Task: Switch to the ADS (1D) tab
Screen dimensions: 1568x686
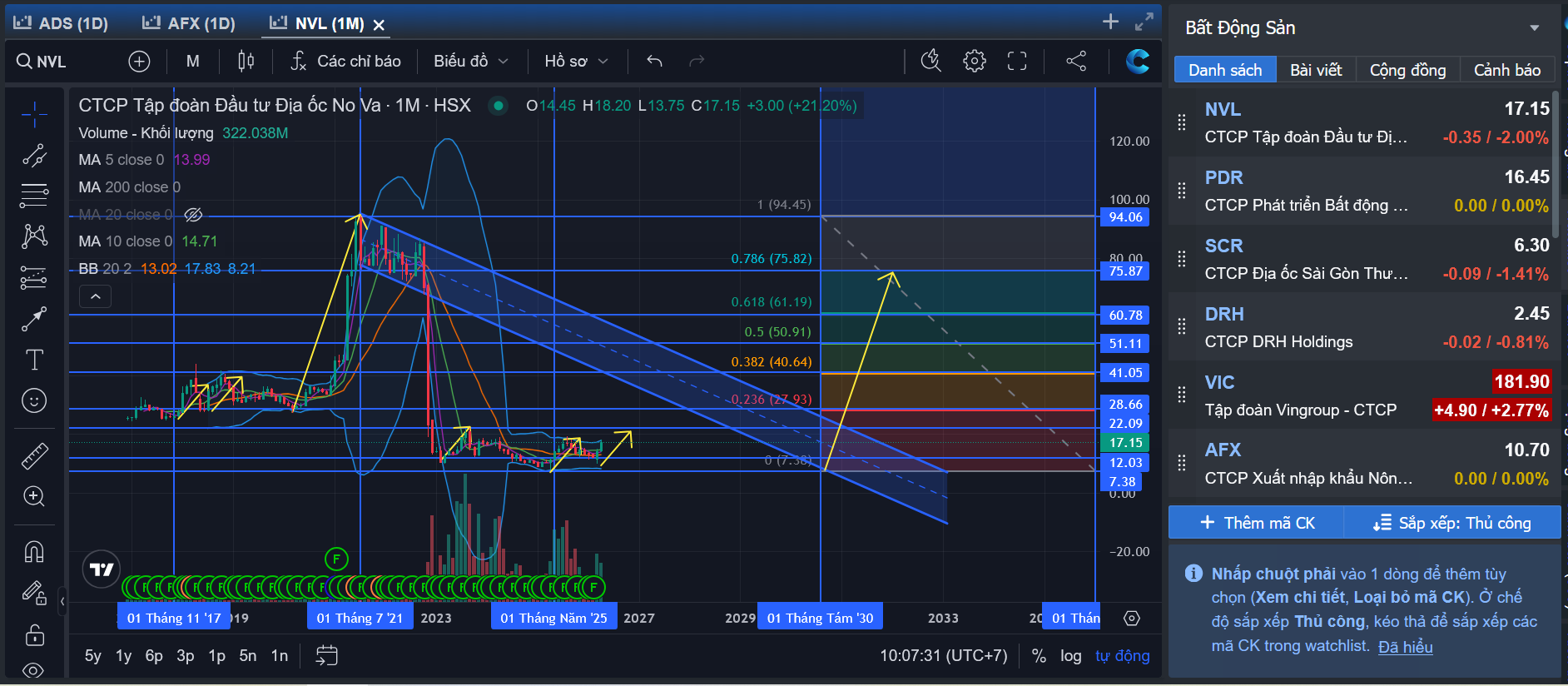Action: pos(61,23)
